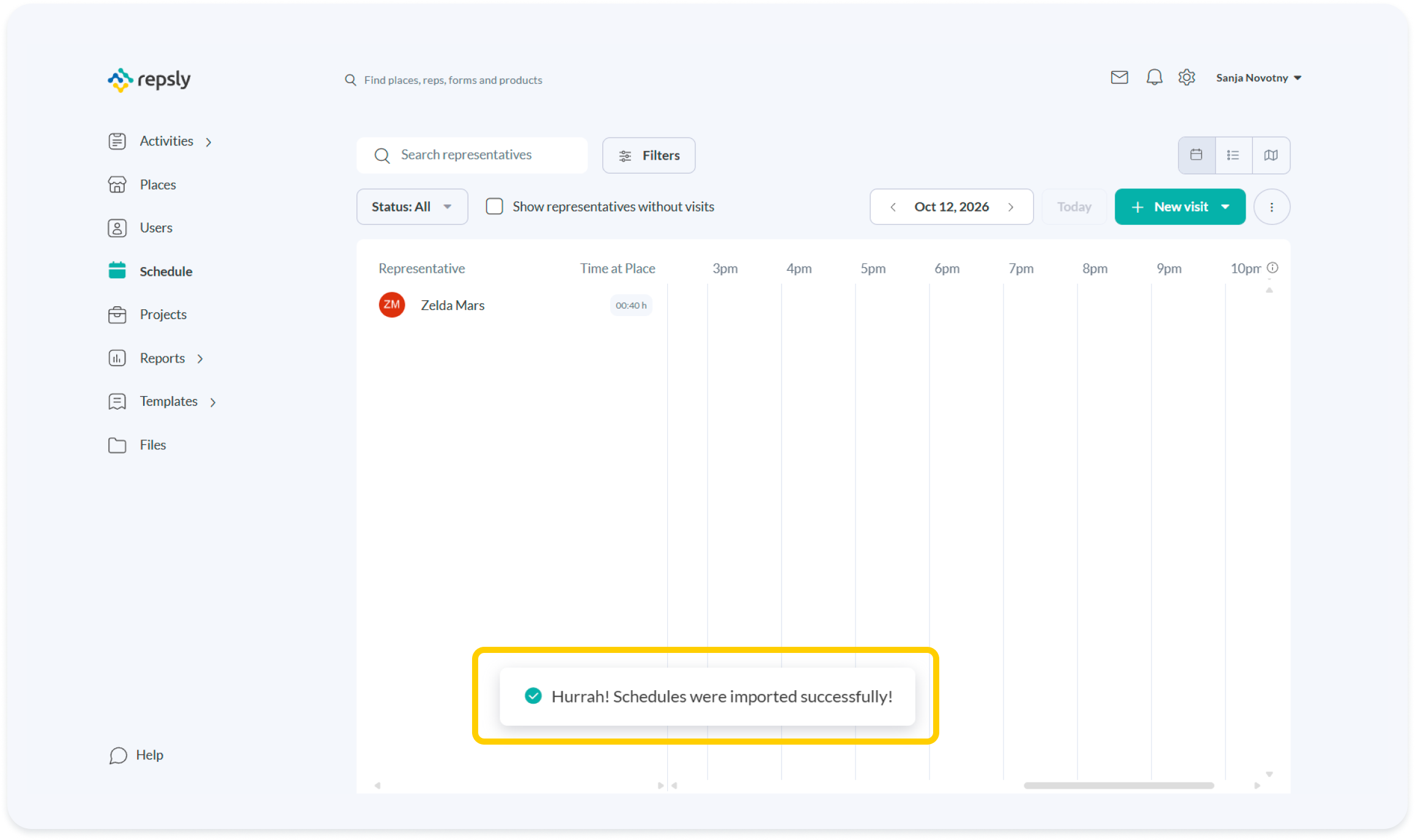Go to the previous day arrow
This screenshot has width=1415, height=840.
point(893,207)
